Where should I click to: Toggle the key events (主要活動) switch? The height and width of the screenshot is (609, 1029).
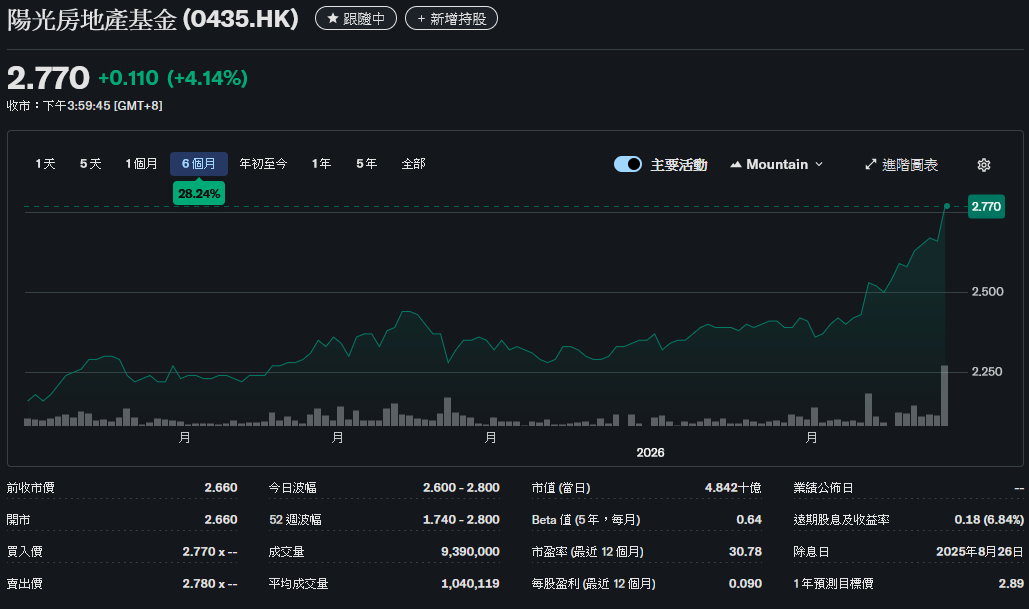tap(628, 165)
